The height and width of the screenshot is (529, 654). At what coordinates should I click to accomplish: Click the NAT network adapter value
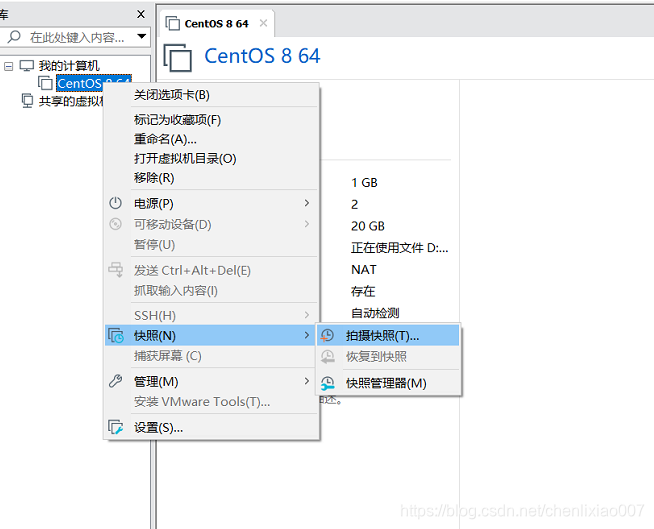click(364, 270)
